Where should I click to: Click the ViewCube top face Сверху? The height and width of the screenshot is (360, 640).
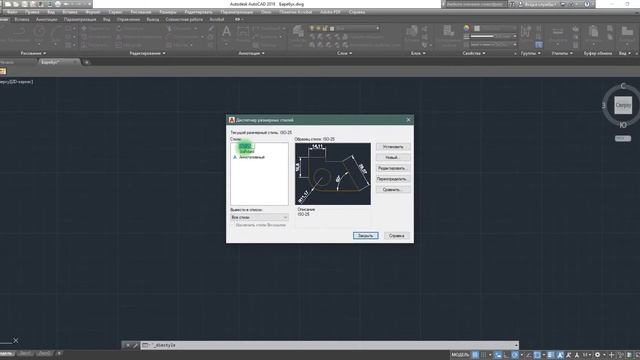pyautogui.click(x=623, y=105)
